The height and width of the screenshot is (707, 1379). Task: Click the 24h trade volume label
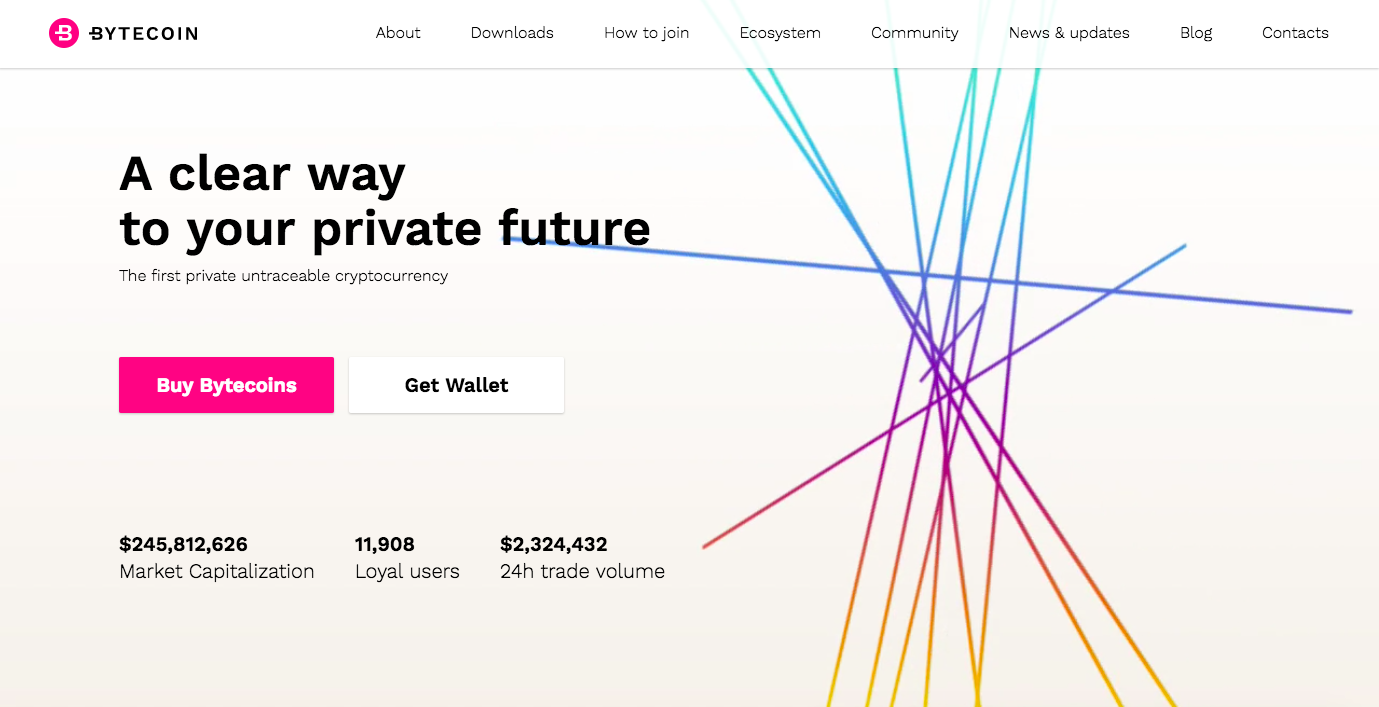[x=582, y=572]
